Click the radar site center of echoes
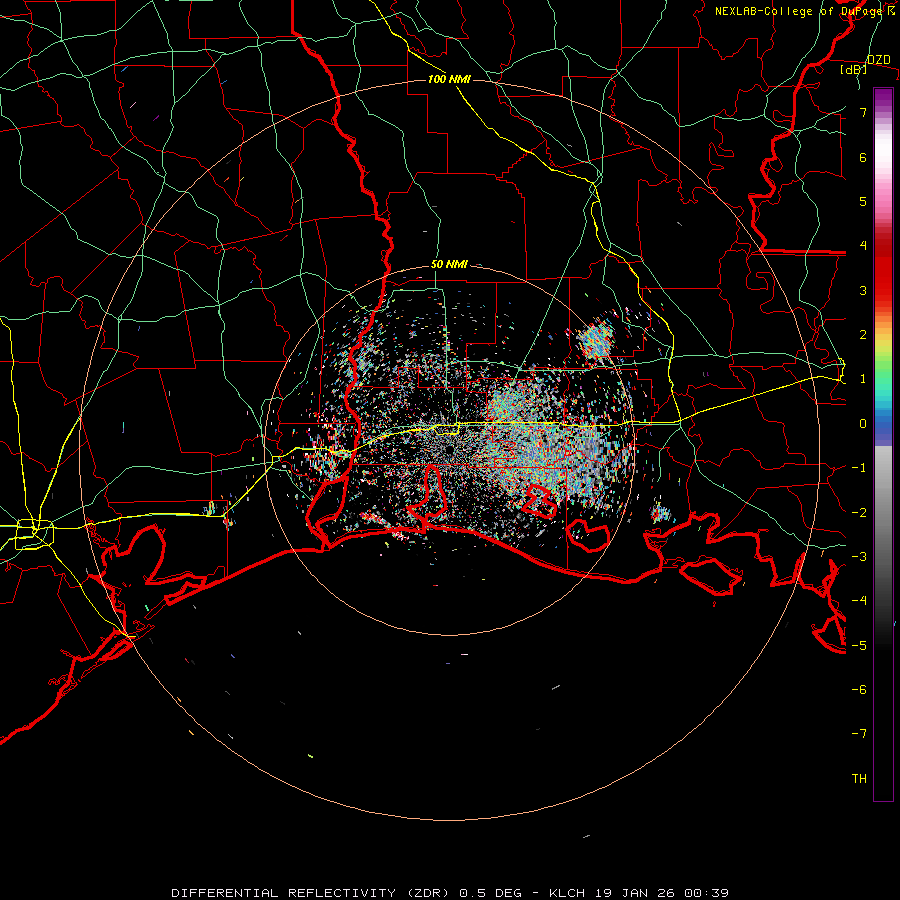Image resolution: width=900 pixels, height=900 pixels. click(449, 449)
